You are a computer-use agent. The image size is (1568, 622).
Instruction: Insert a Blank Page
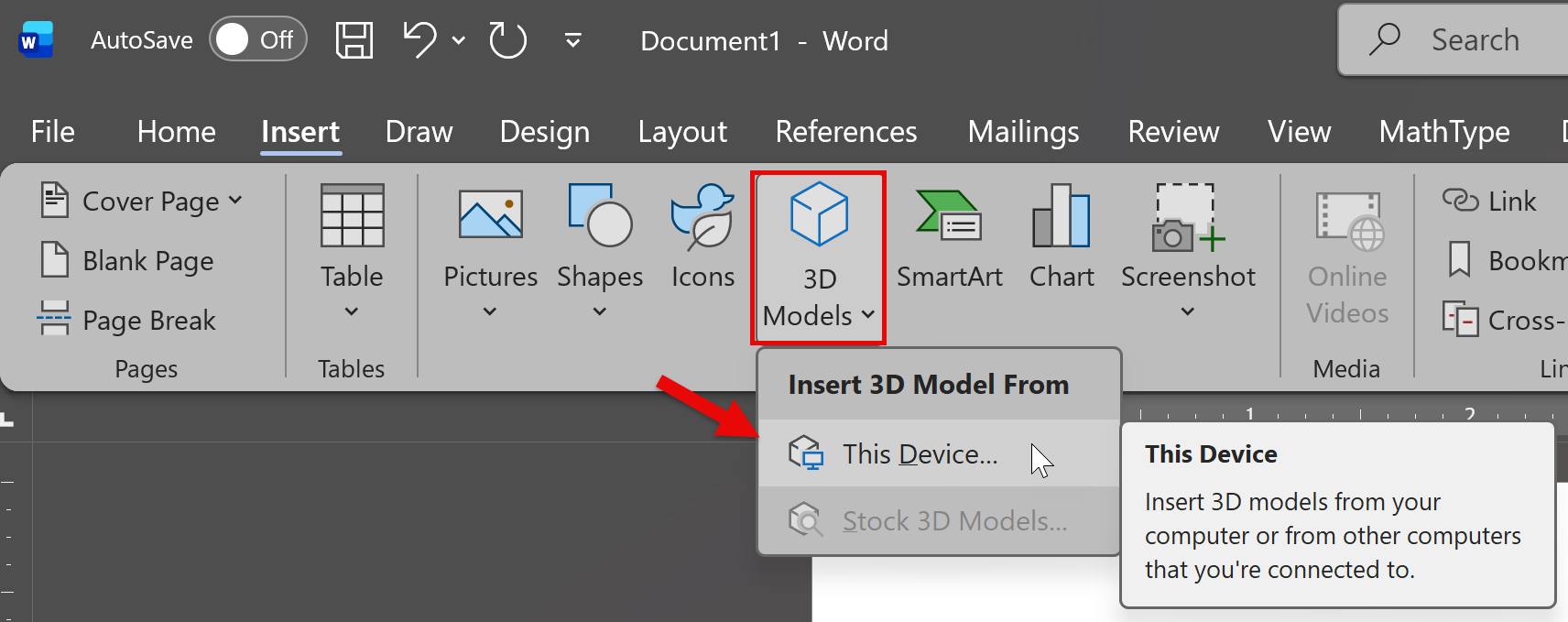pyautogui.click(x=127, y=261)
